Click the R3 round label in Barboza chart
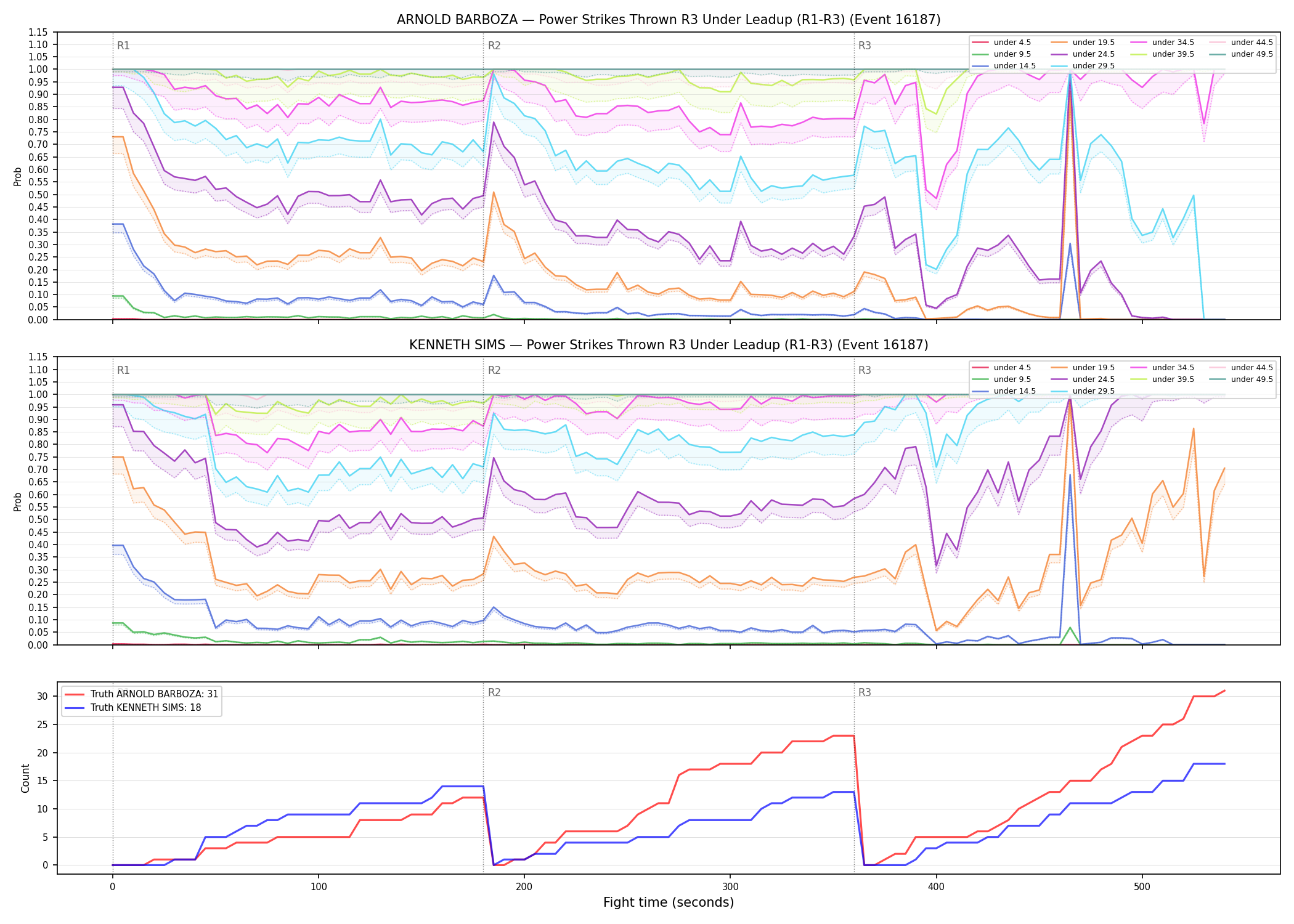1294x924 pixels. pos(865,46)
